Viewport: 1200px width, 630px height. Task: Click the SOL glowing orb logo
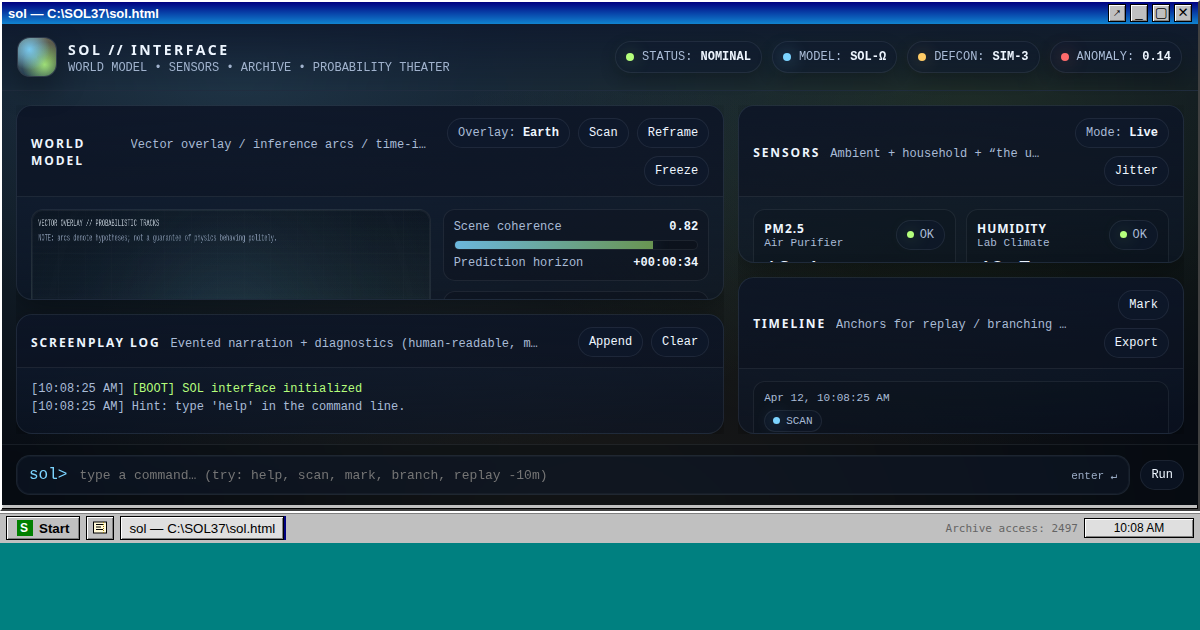pyautogui.click(x=37, y=57)
